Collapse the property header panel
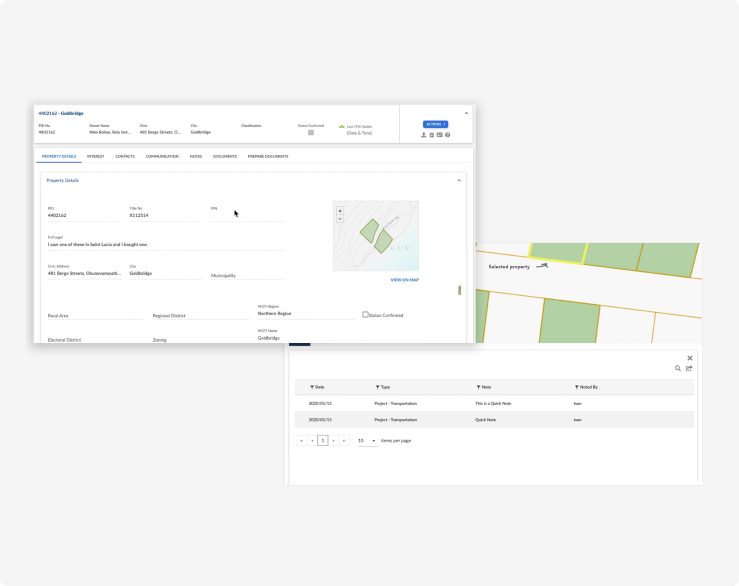 pyautogui.click(x=466, y=114)
